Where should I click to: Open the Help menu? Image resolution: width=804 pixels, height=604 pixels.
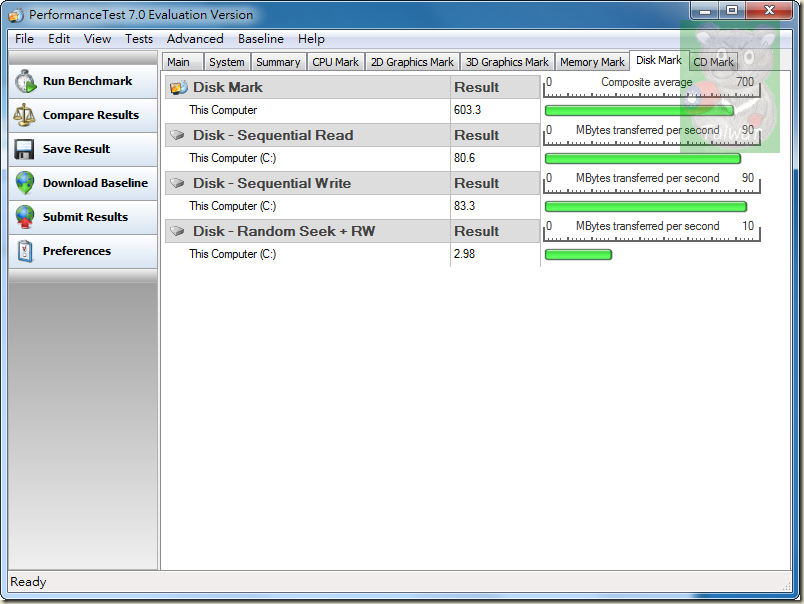click(x=311, y=39)
